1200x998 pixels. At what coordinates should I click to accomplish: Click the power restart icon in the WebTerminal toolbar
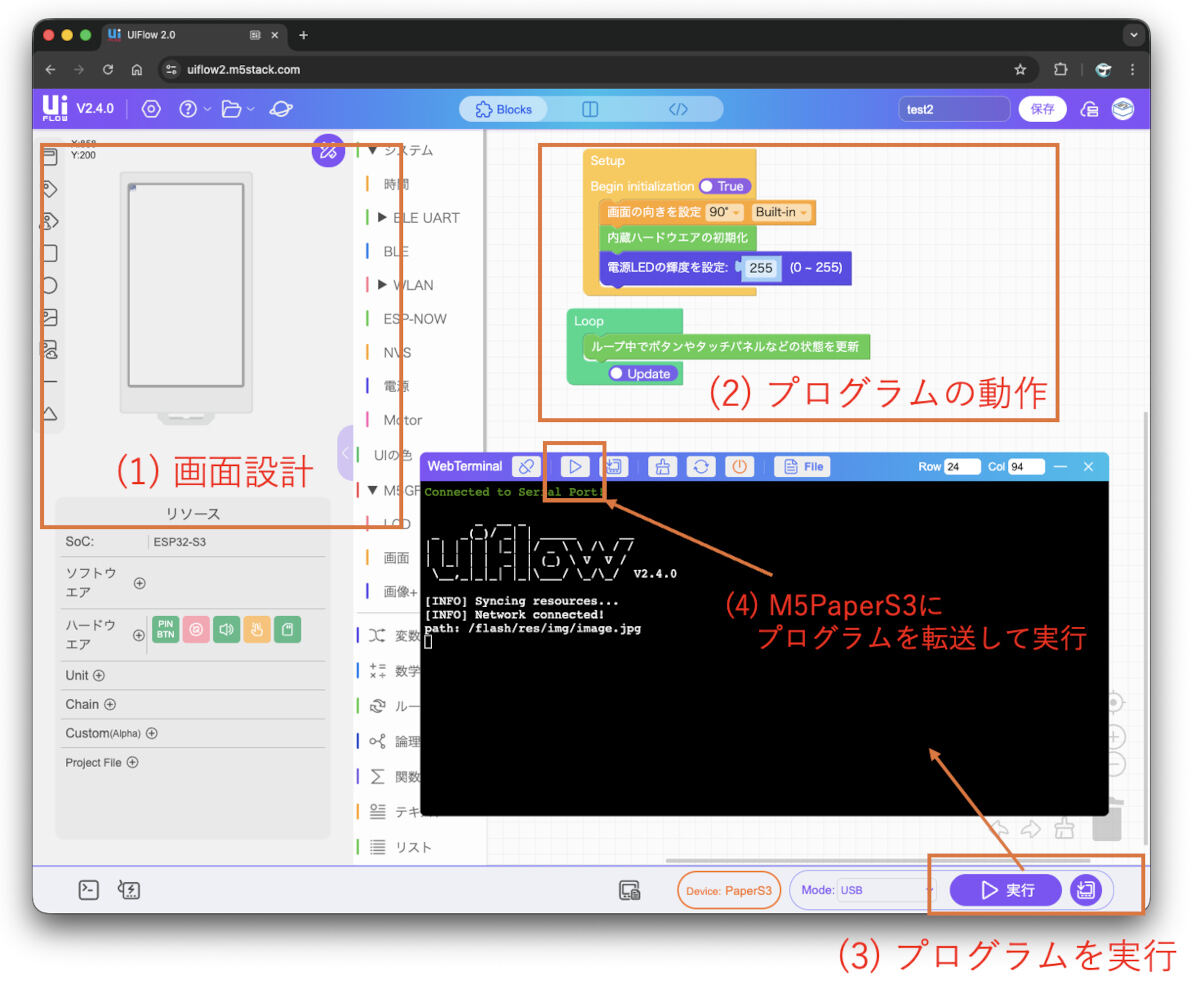(738, 466)
